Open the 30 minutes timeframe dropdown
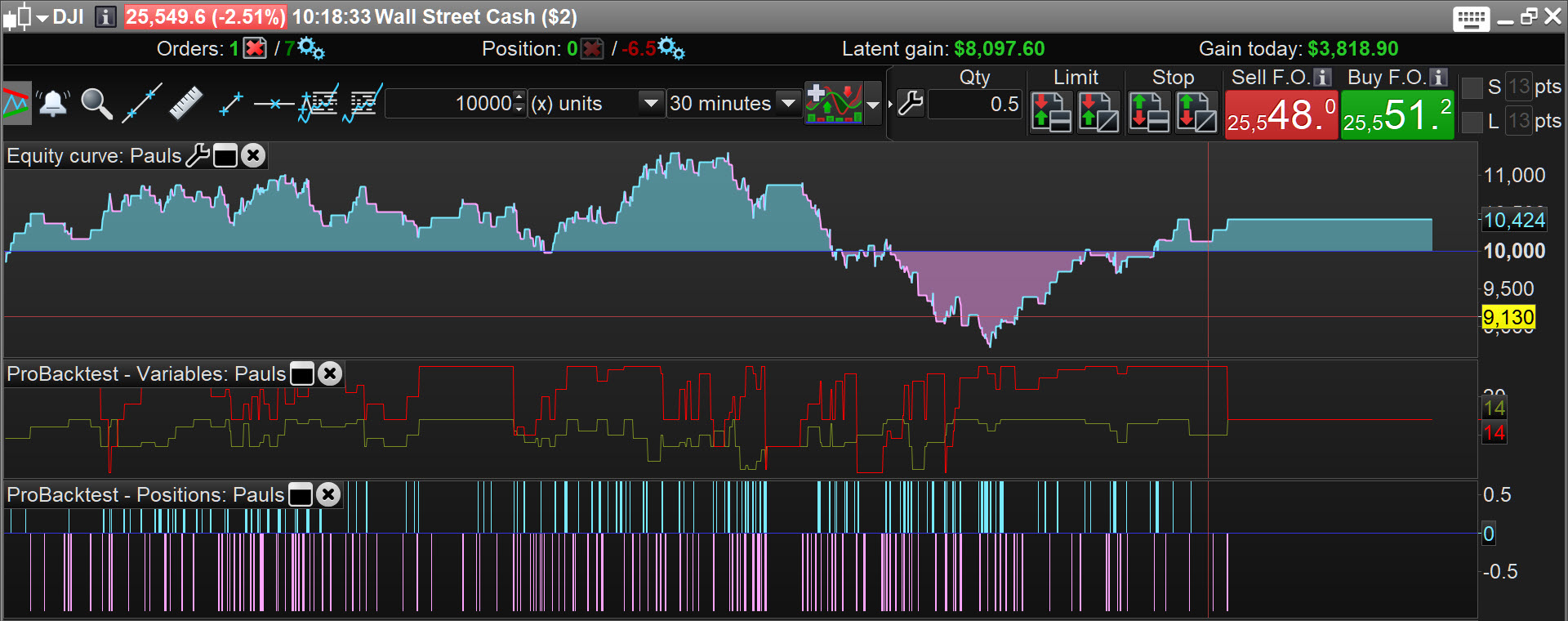 pyautogui.click(x=787, y=104)
